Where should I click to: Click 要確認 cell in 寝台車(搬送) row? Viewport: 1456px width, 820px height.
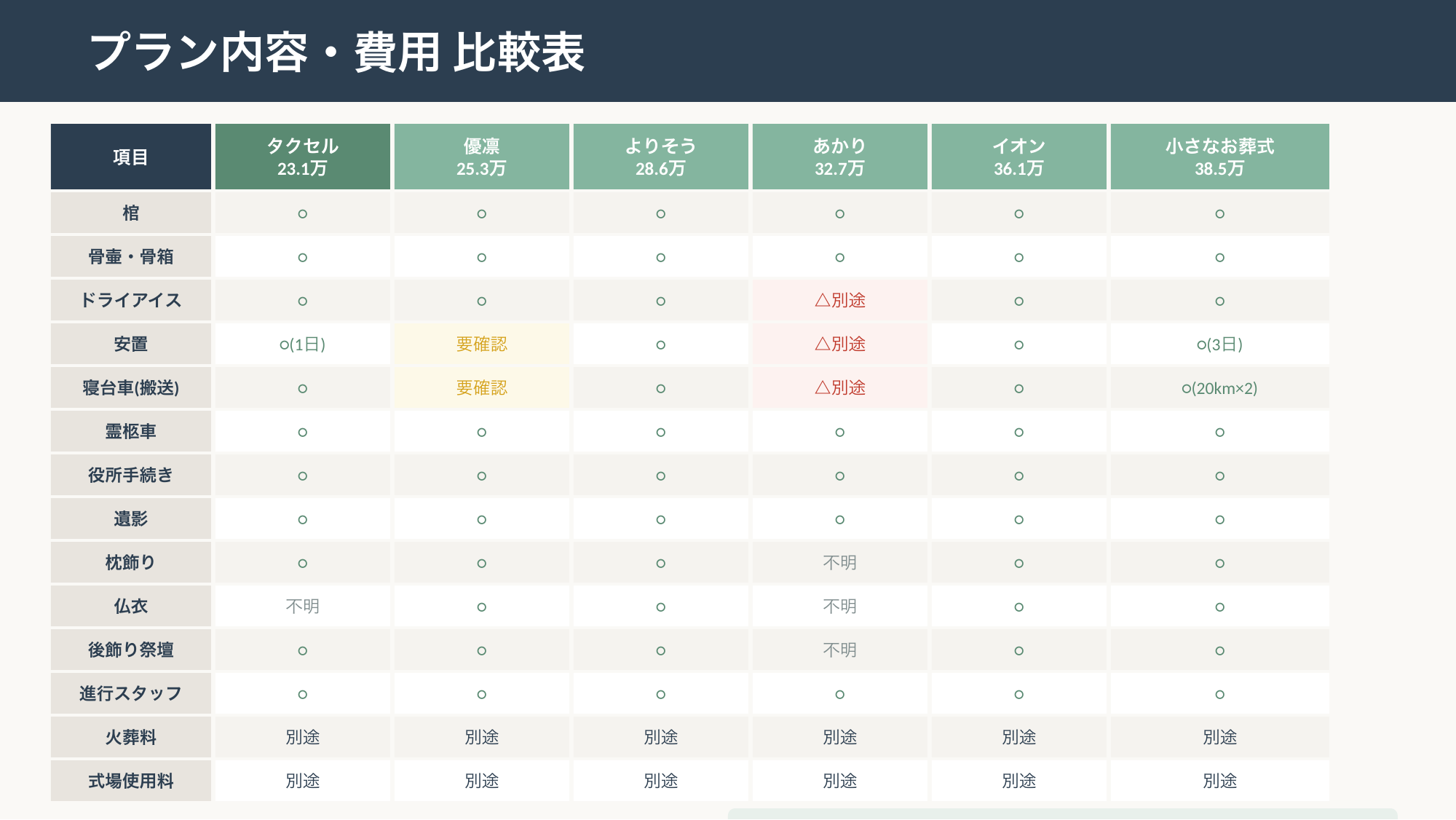(481, 387)
